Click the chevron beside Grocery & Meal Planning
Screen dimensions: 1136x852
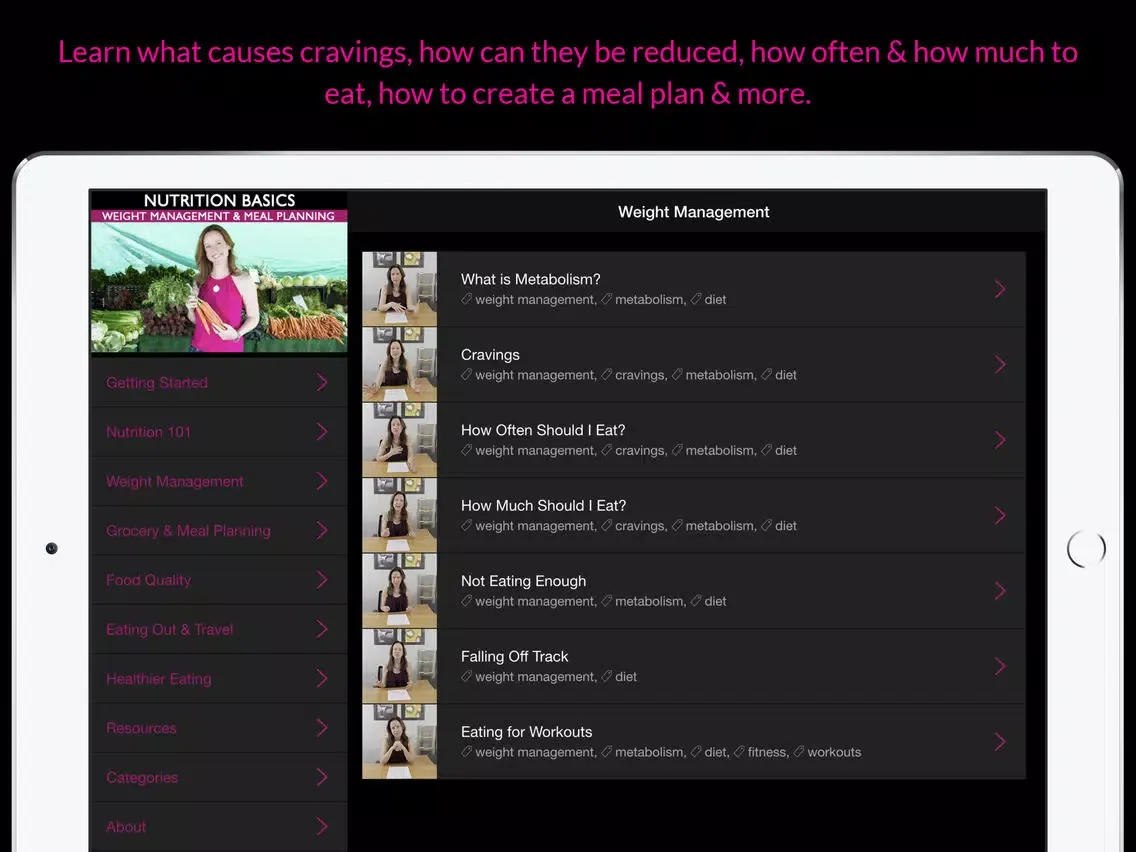pyautogui.click(x=322, y=530)
